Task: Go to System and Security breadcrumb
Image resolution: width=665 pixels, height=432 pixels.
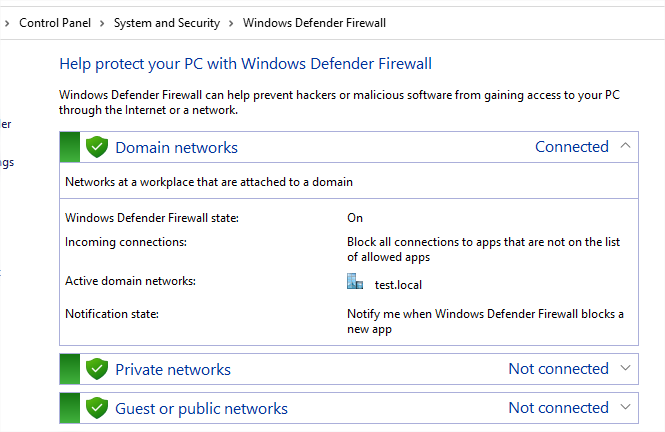Action: [x=167, y=23]
